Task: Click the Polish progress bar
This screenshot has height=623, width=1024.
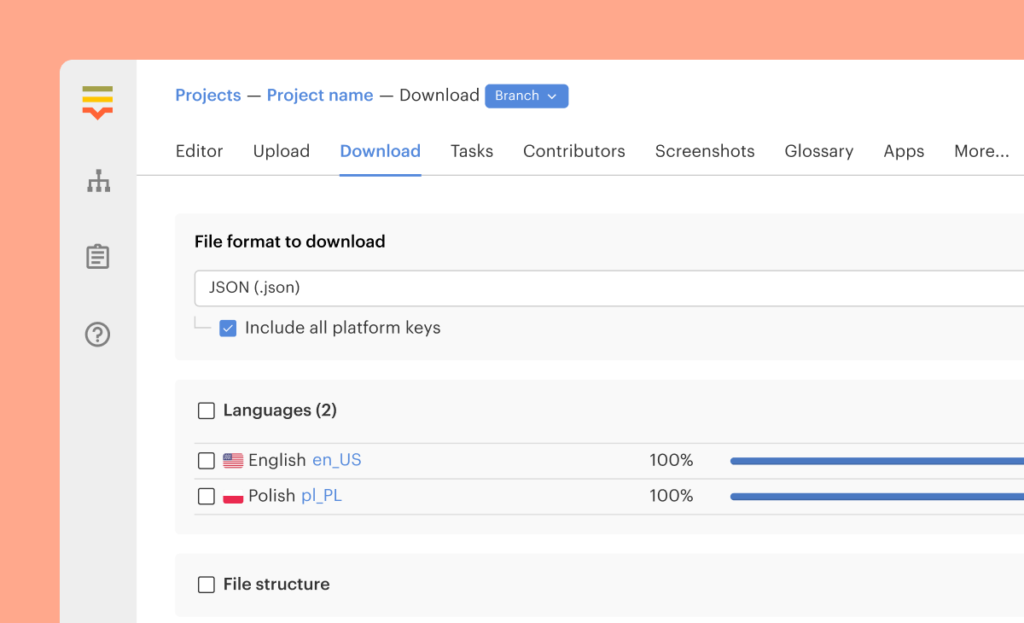Action: [877, 497]
